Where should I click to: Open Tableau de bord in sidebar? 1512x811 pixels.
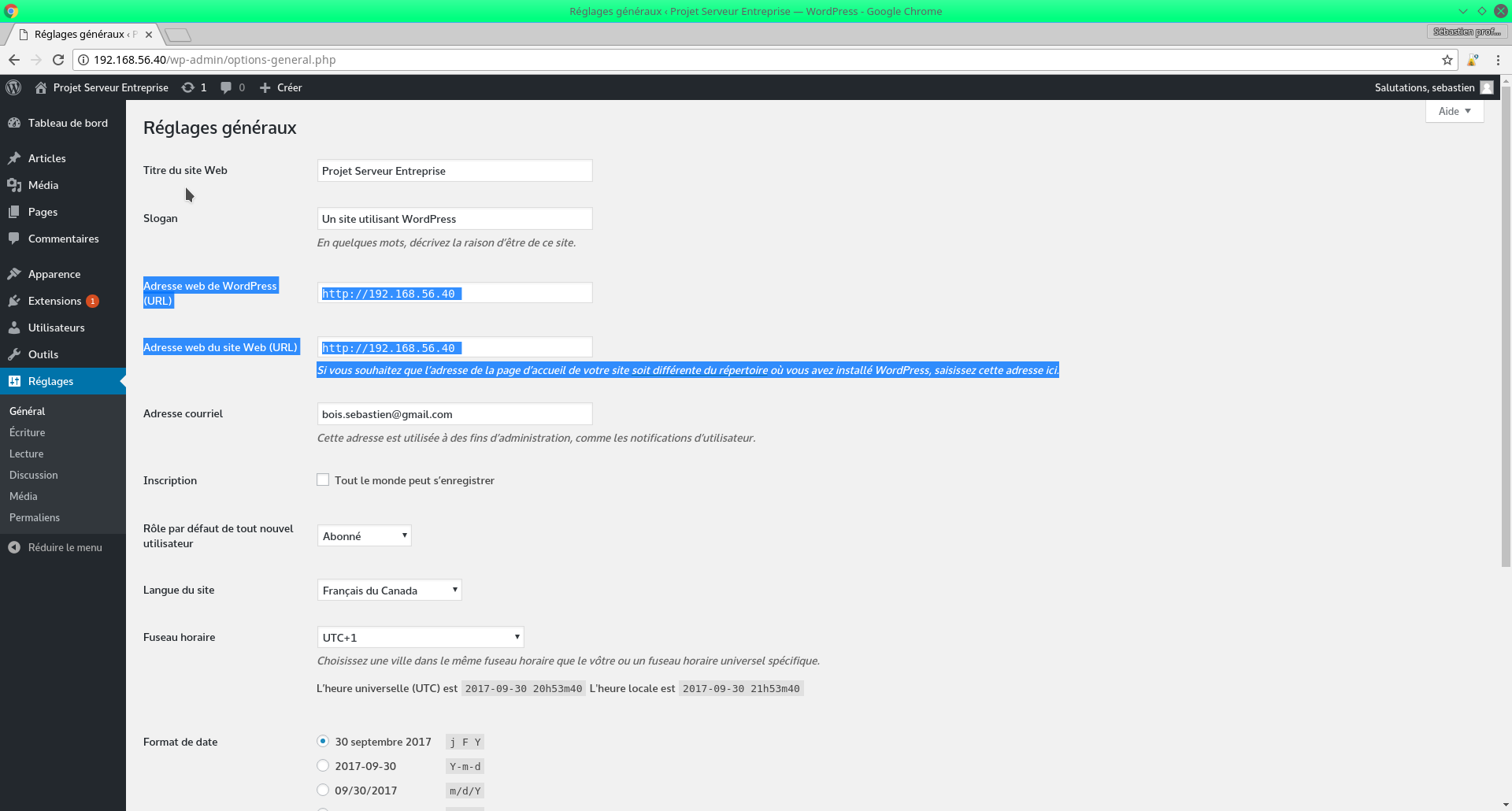click(x=68, y=123)
